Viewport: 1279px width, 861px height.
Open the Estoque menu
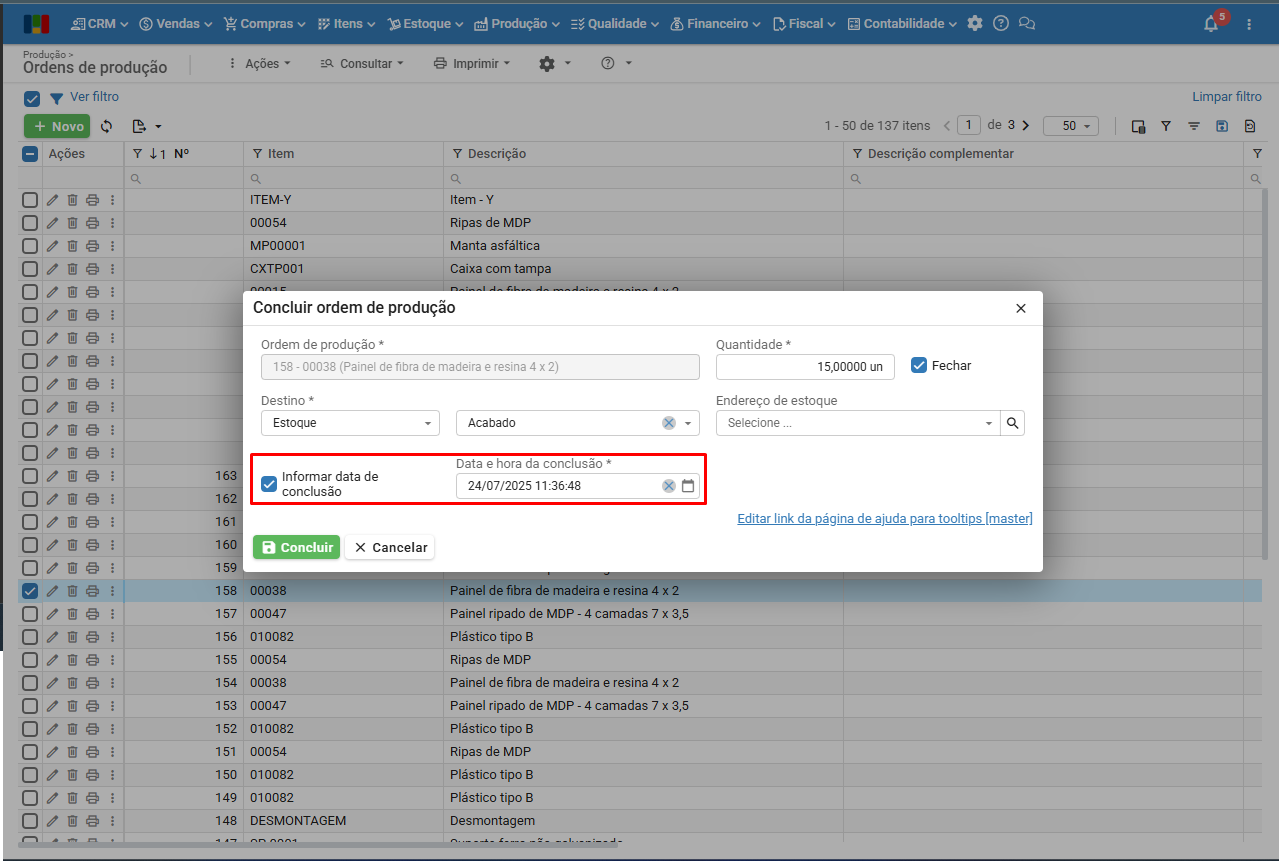425,23
